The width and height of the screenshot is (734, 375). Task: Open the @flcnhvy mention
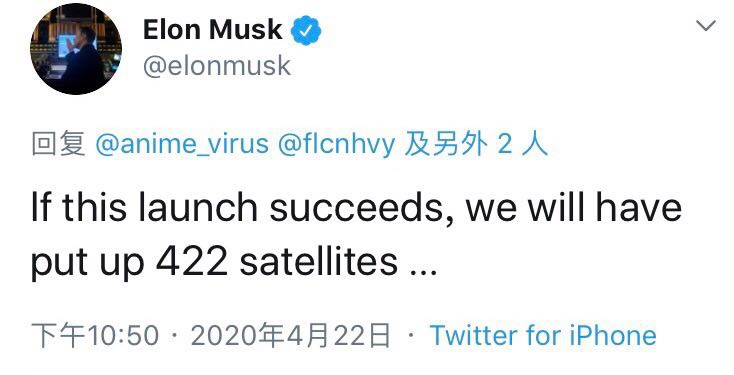point(337,144)
